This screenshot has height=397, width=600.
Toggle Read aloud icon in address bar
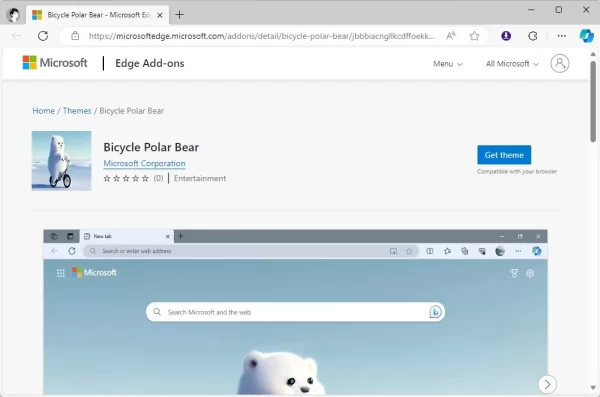(x=451, y=36)
